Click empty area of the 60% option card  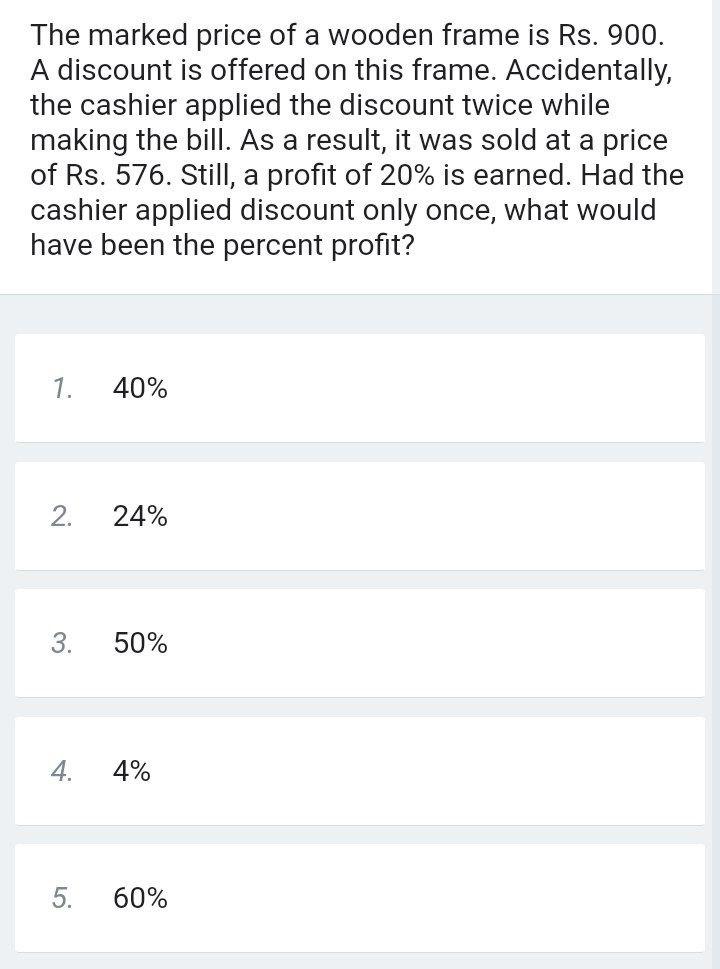click(x=433, y=898)
